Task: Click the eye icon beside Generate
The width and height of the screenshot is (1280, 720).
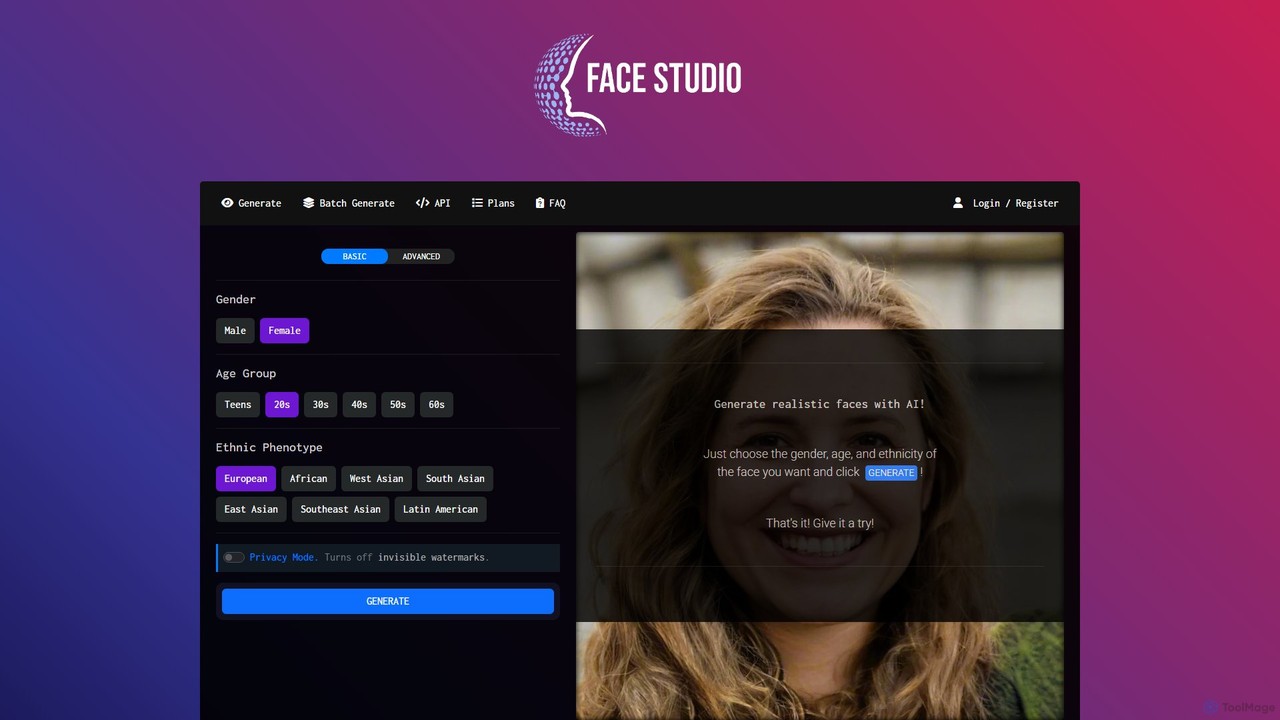Action: 227,203
